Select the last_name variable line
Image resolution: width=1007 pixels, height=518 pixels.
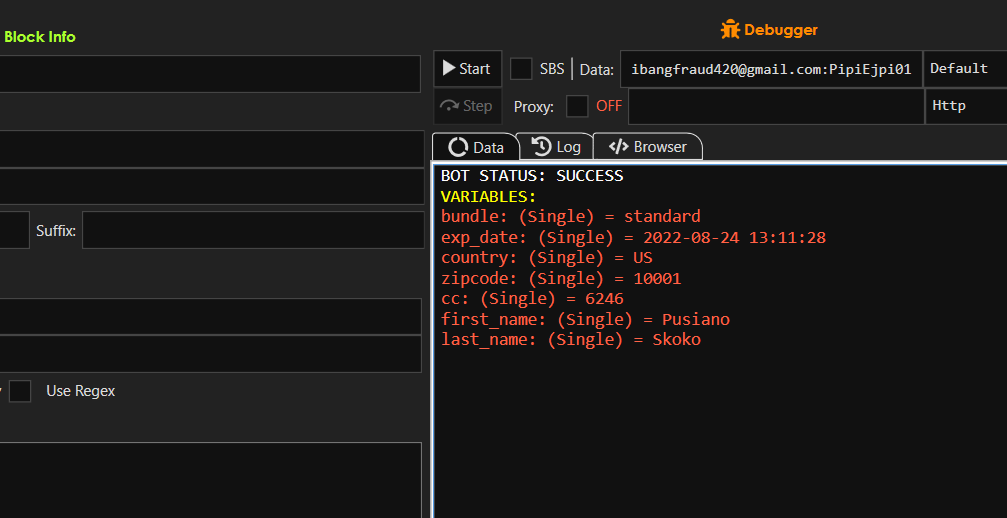pos(570,340)
